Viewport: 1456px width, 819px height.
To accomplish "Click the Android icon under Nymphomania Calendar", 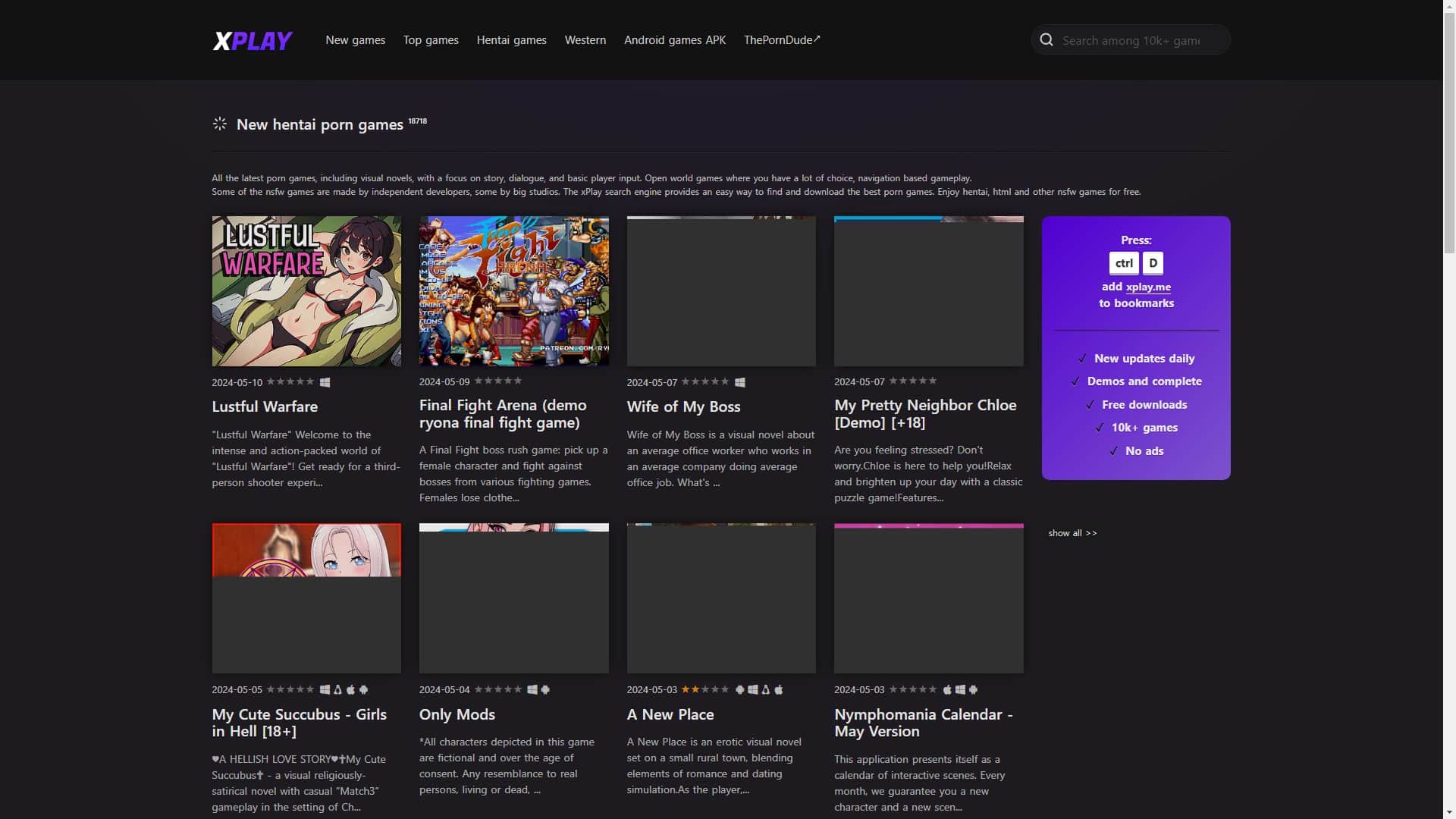I will [973, 689].
